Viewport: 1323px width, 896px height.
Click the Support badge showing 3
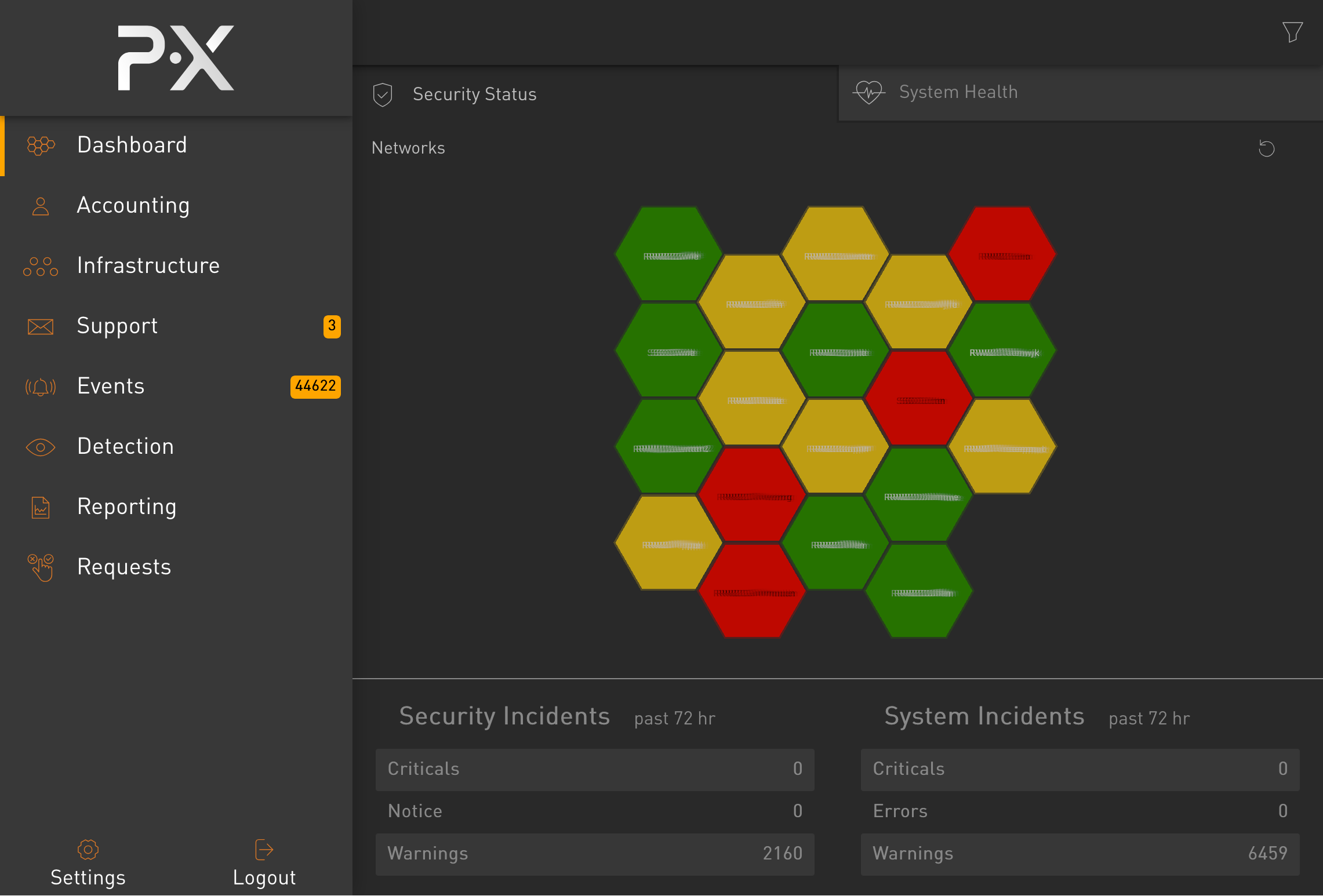tap(332, 326)
